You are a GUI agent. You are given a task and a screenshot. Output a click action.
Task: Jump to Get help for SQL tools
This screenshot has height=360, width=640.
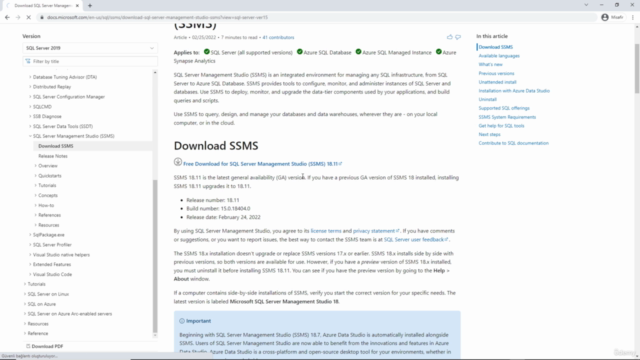pyautogui.click(x=502, y=126)
